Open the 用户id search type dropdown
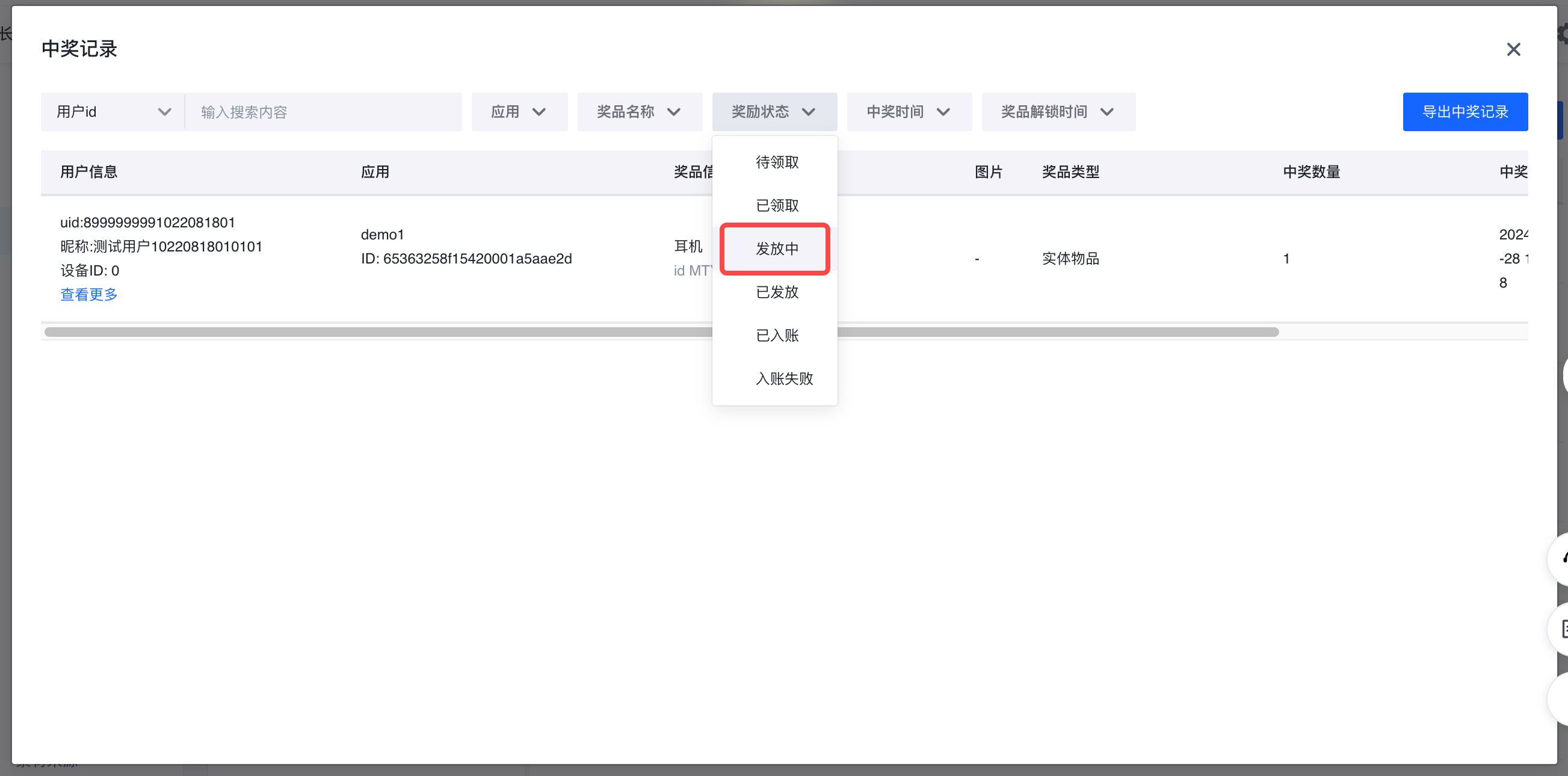 (x=113, y=112)
